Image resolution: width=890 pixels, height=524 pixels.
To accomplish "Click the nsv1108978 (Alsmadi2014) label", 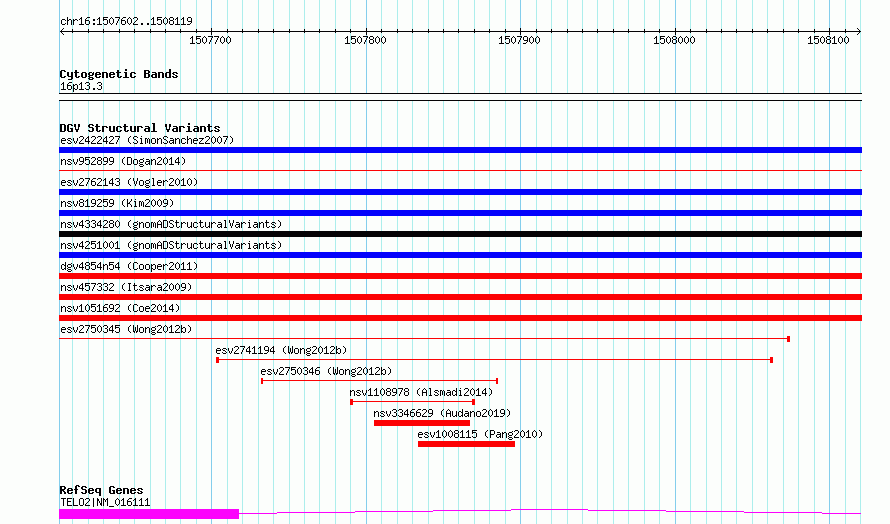I will [421, 392].
